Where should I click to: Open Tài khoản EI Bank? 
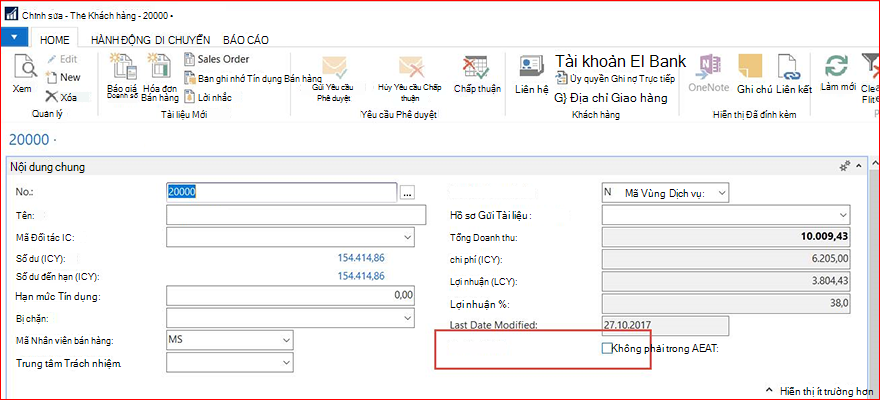[x=621, y=61]
